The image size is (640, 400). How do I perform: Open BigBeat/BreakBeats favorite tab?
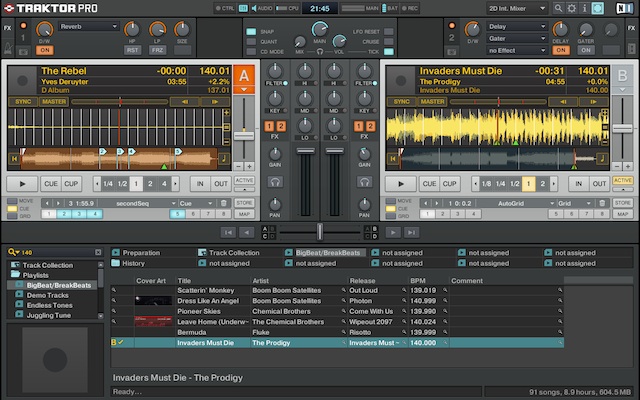[x=328, y=253]
